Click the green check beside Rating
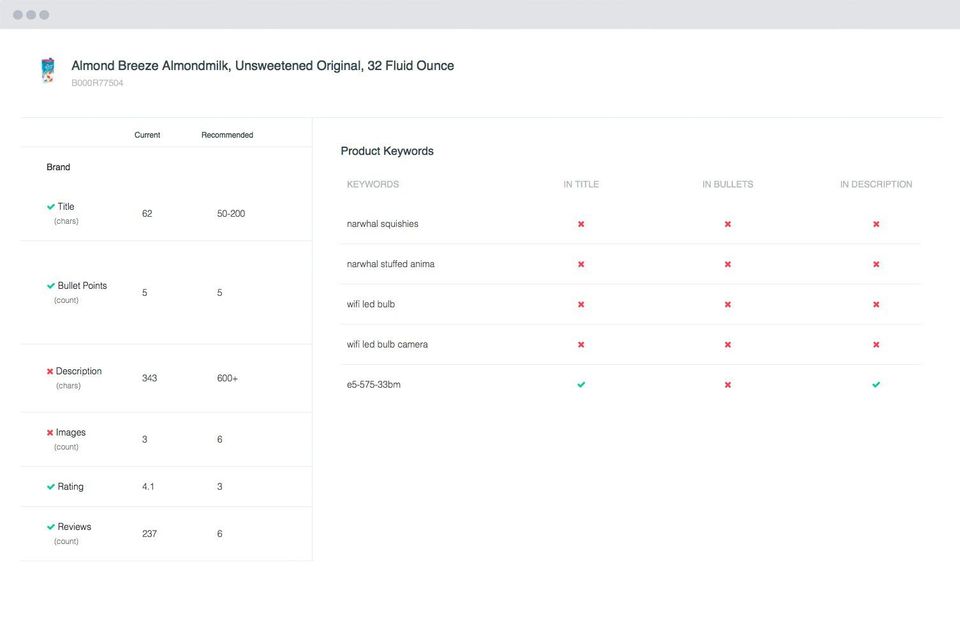Image resolution: width=960 pixels, height=630 pixels. 51,487
